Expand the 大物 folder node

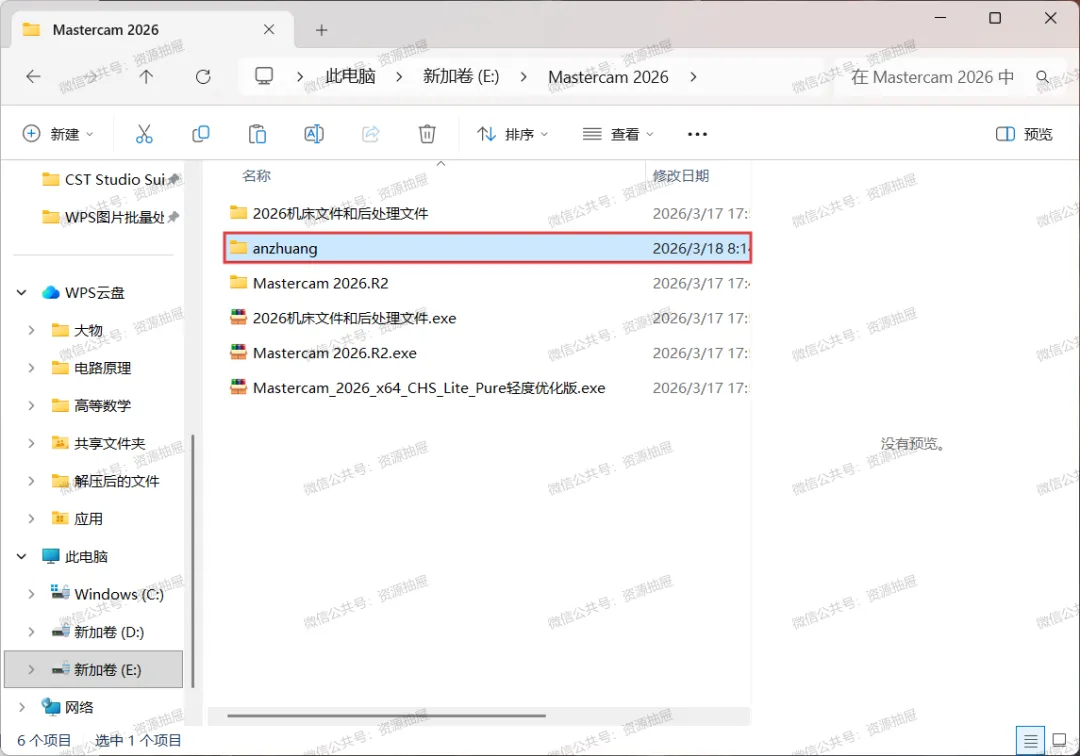tap(31, 330)
